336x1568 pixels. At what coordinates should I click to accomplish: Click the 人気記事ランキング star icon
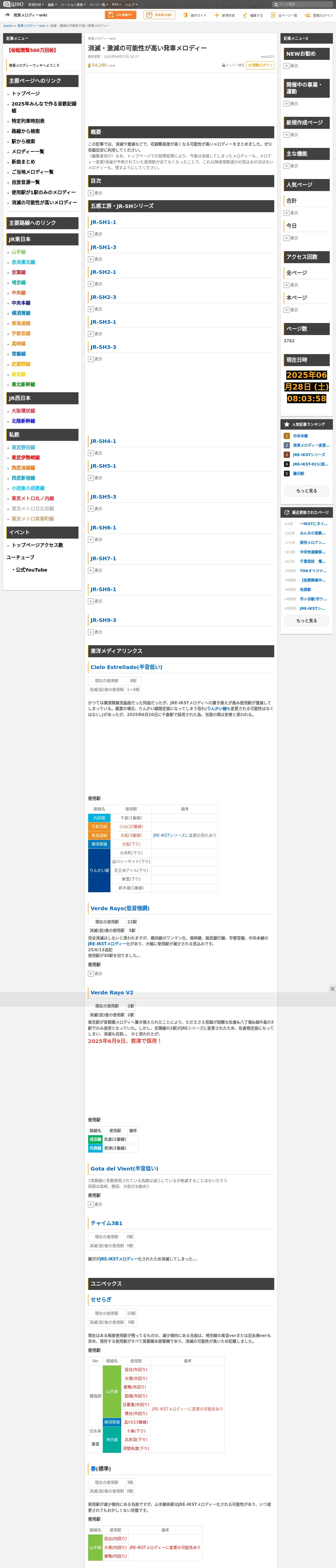click(287, 424)
